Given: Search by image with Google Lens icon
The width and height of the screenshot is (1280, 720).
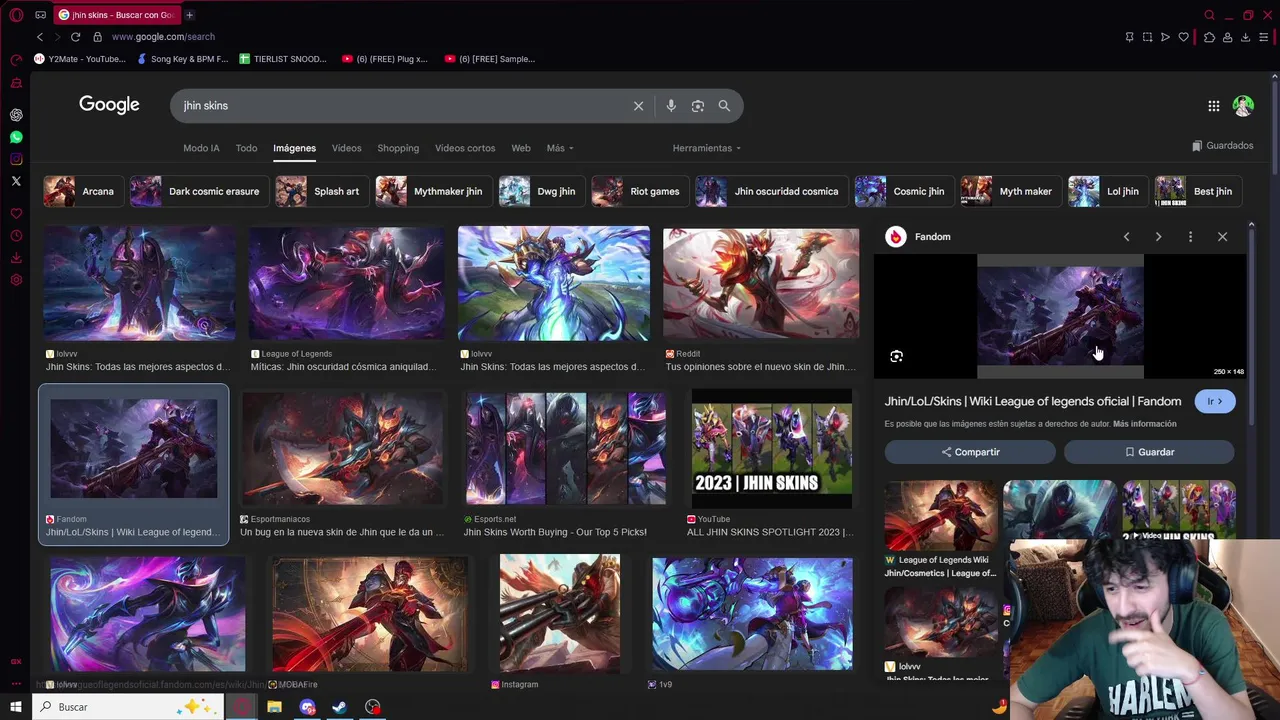Looking at the screenshot, I should pos(698,106).
